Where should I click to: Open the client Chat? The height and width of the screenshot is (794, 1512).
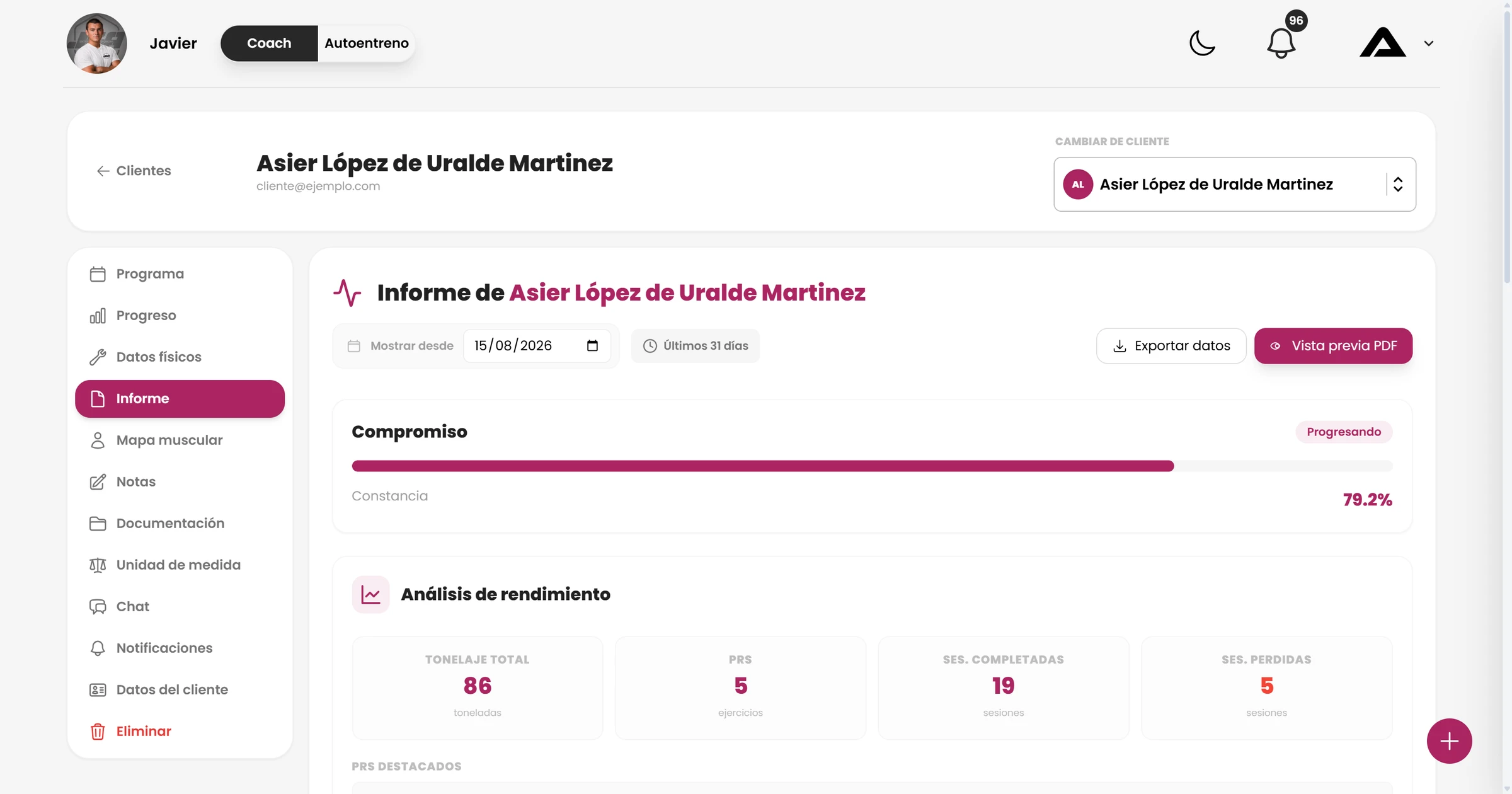pos(180,607)
